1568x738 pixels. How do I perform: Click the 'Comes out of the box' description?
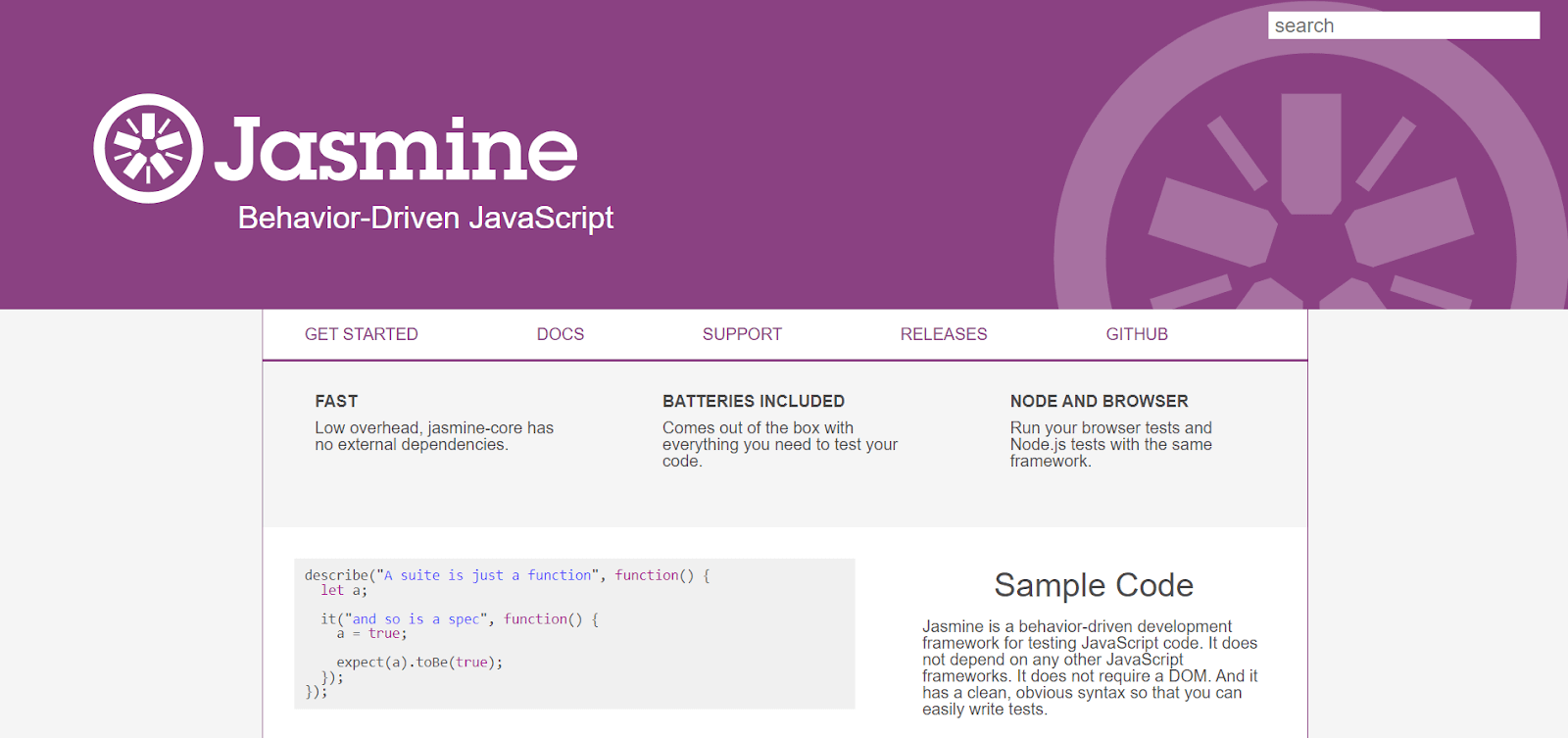[x=779, y=444]
